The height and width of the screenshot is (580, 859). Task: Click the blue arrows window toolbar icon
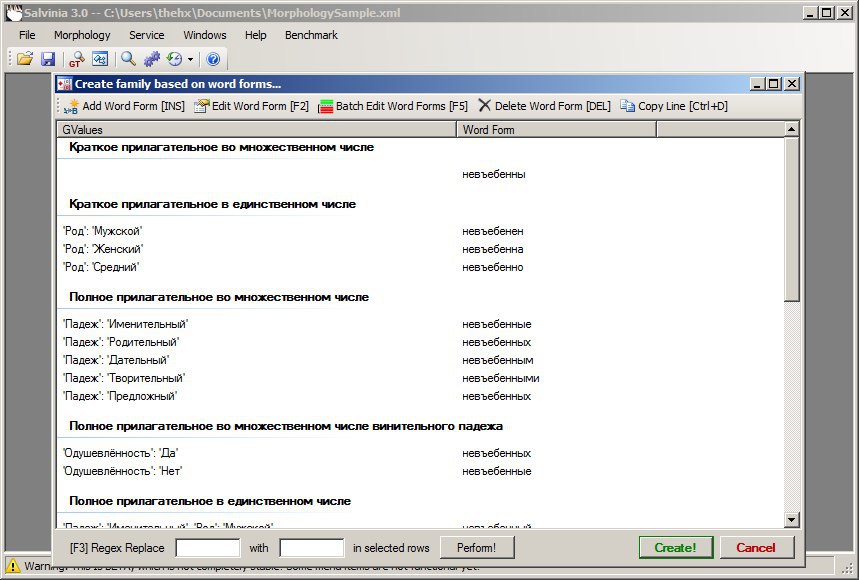click(100, 59)
